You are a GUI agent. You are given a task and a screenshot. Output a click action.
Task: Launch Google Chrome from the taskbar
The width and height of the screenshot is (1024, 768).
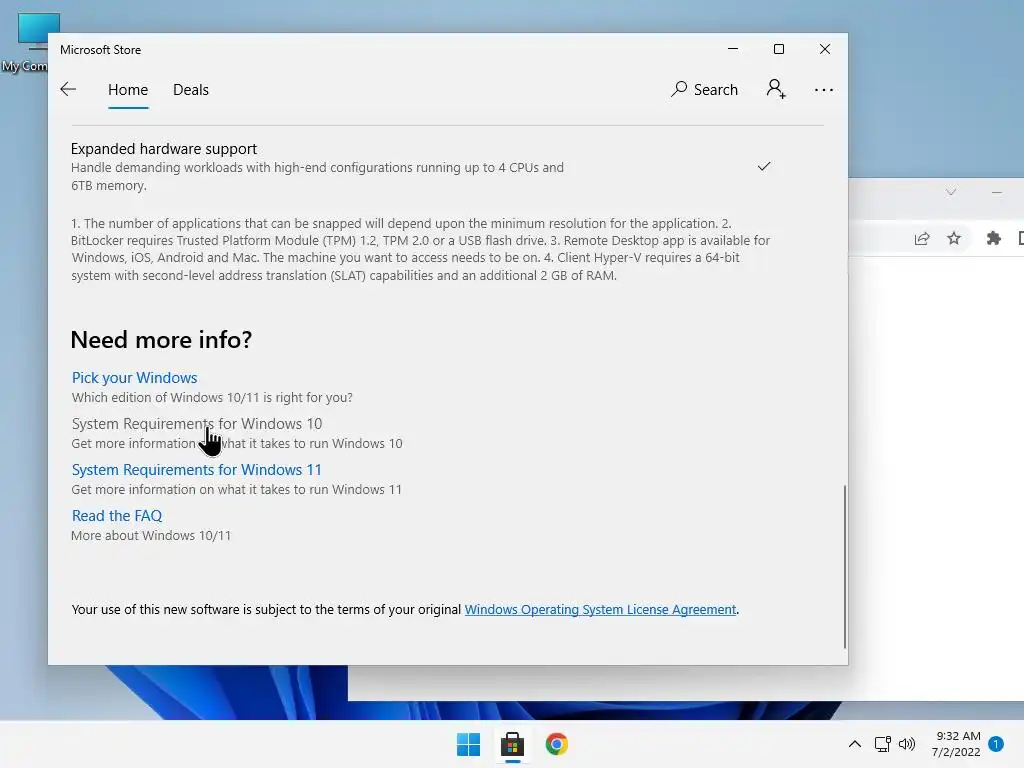tap(556, 744)
